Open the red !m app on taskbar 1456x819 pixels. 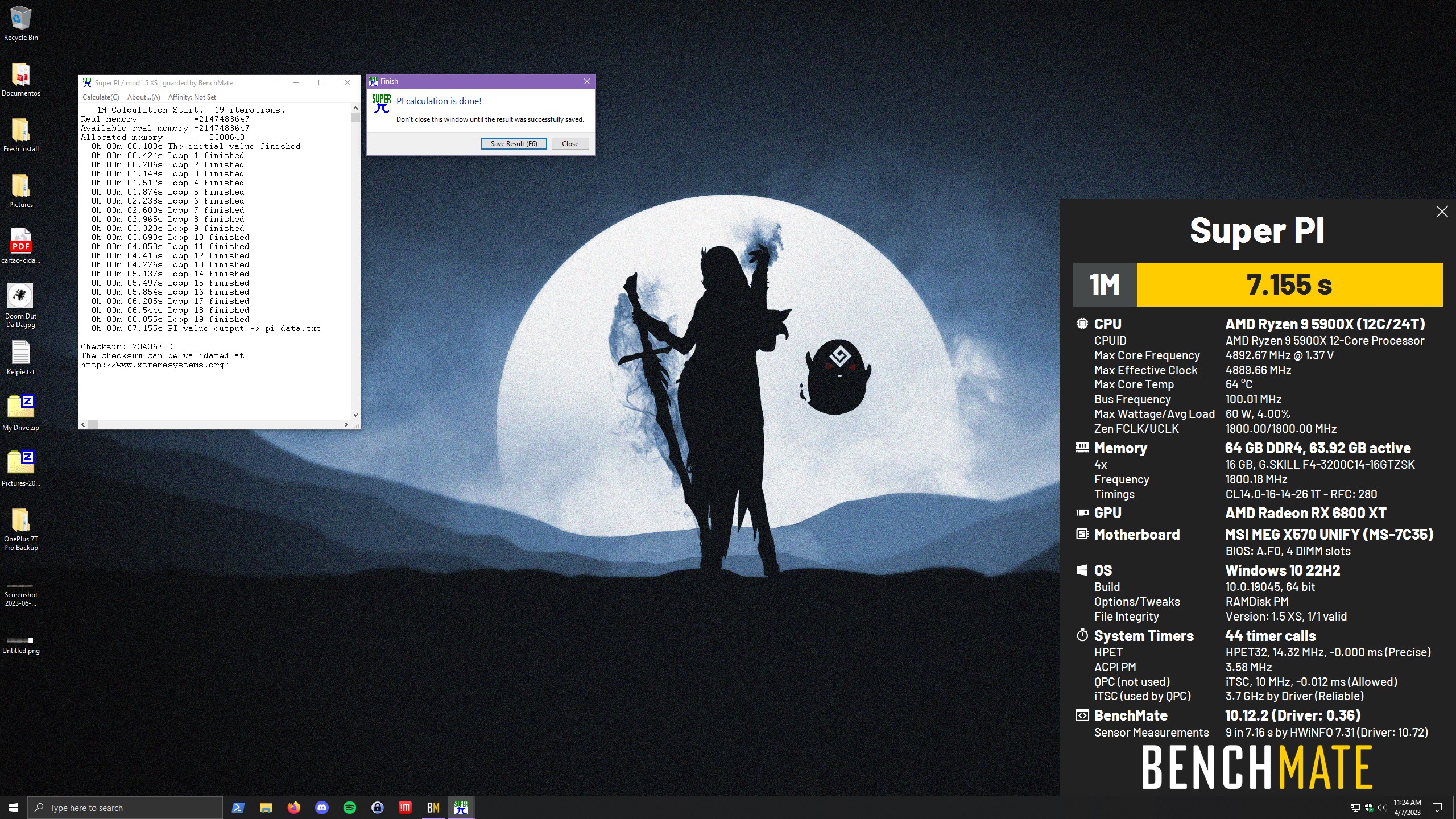click(405, 808)
